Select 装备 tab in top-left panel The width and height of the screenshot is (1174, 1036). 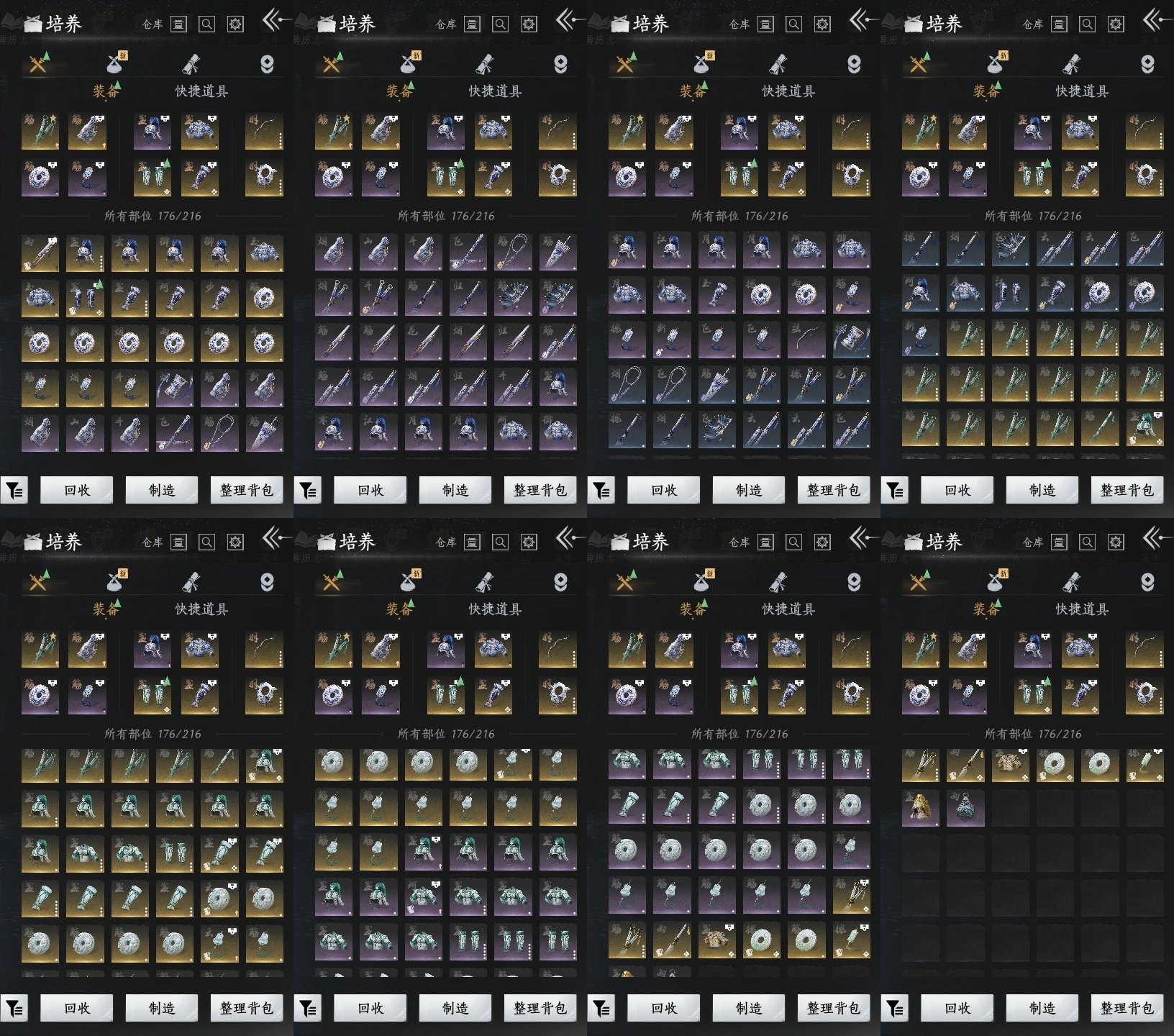[105, 91]
